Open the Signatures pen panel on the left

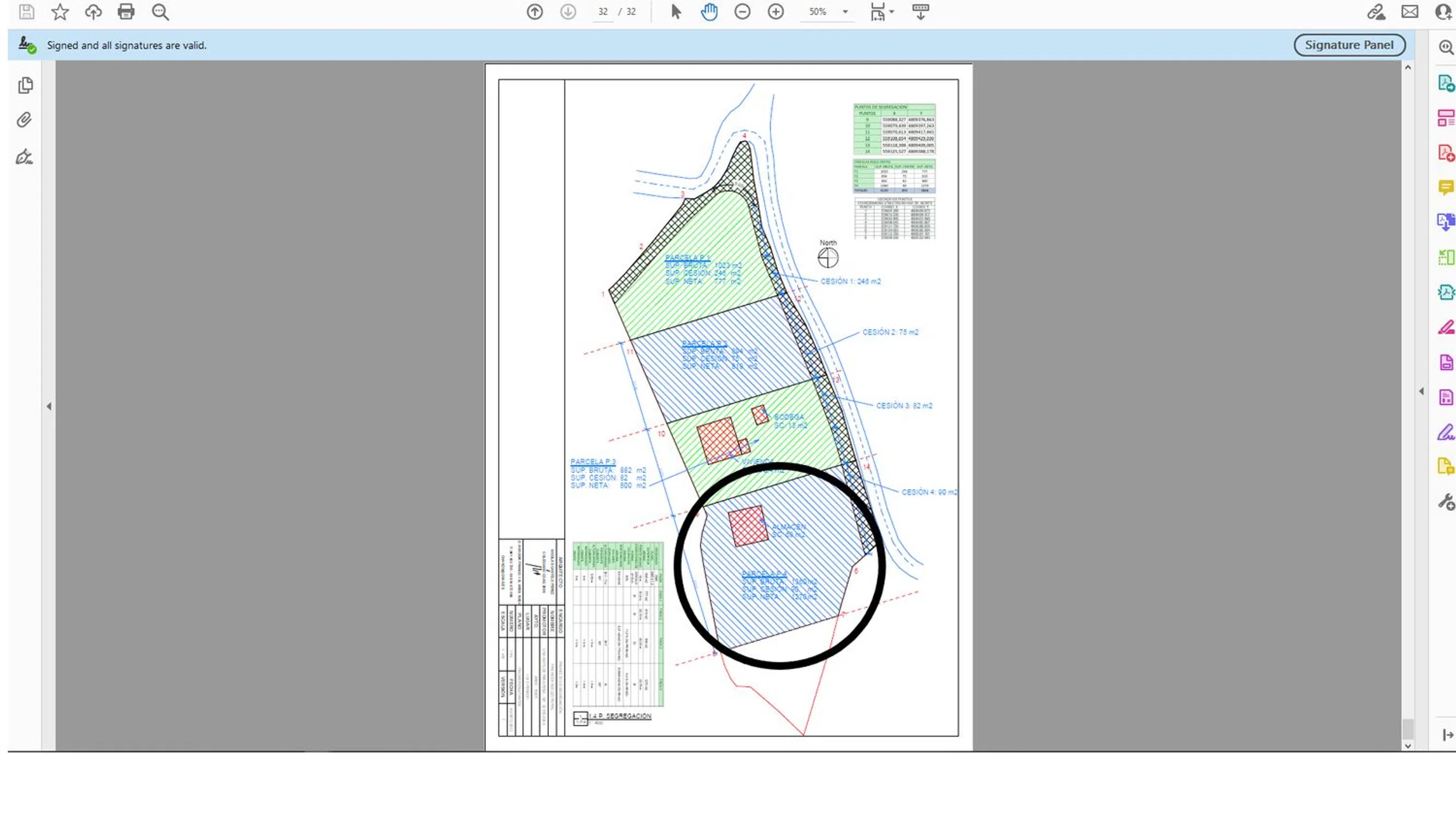coord(23,157)
